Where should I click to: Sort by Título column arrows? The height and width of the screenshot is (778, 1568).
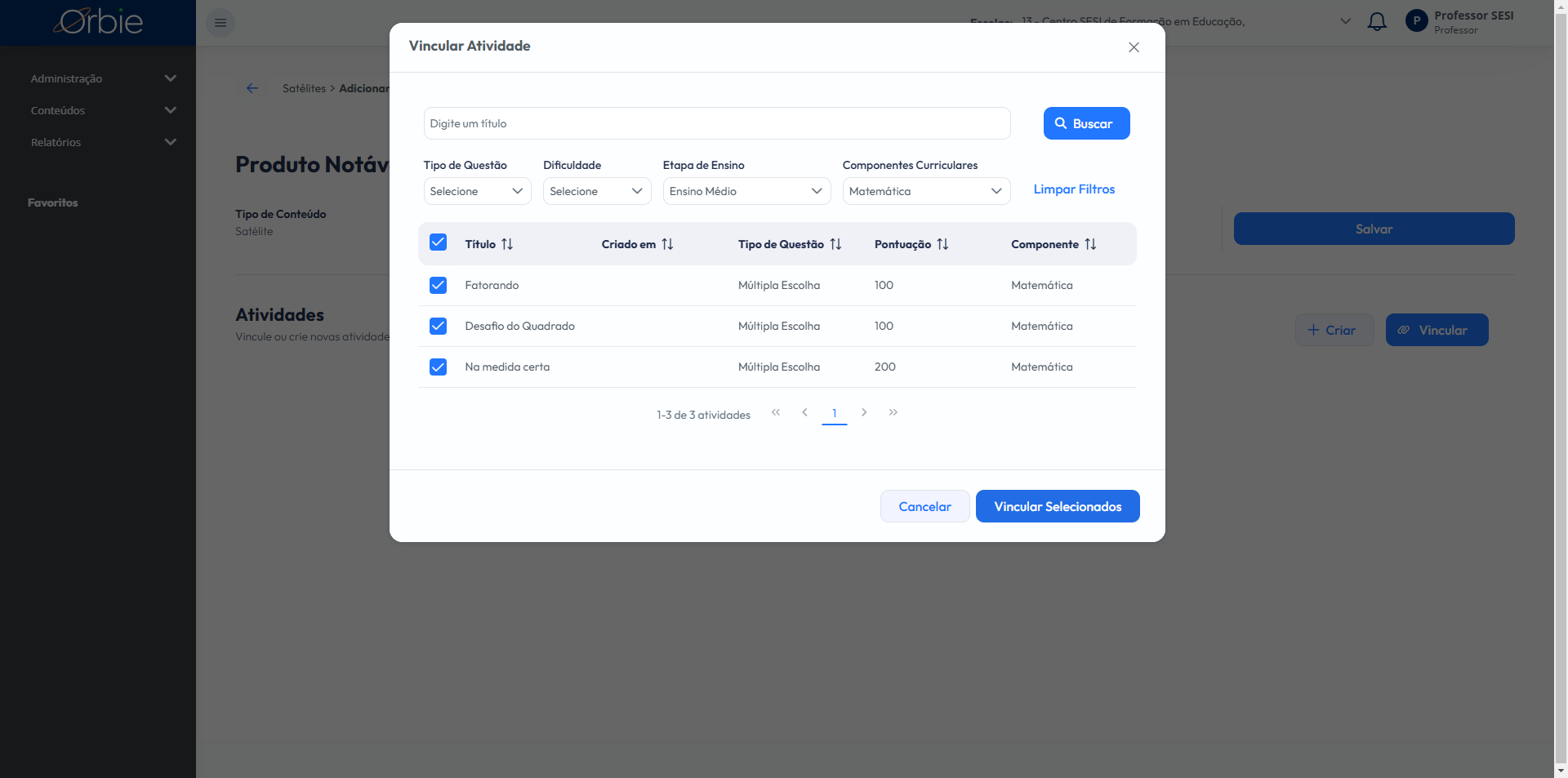coord(507,244)
